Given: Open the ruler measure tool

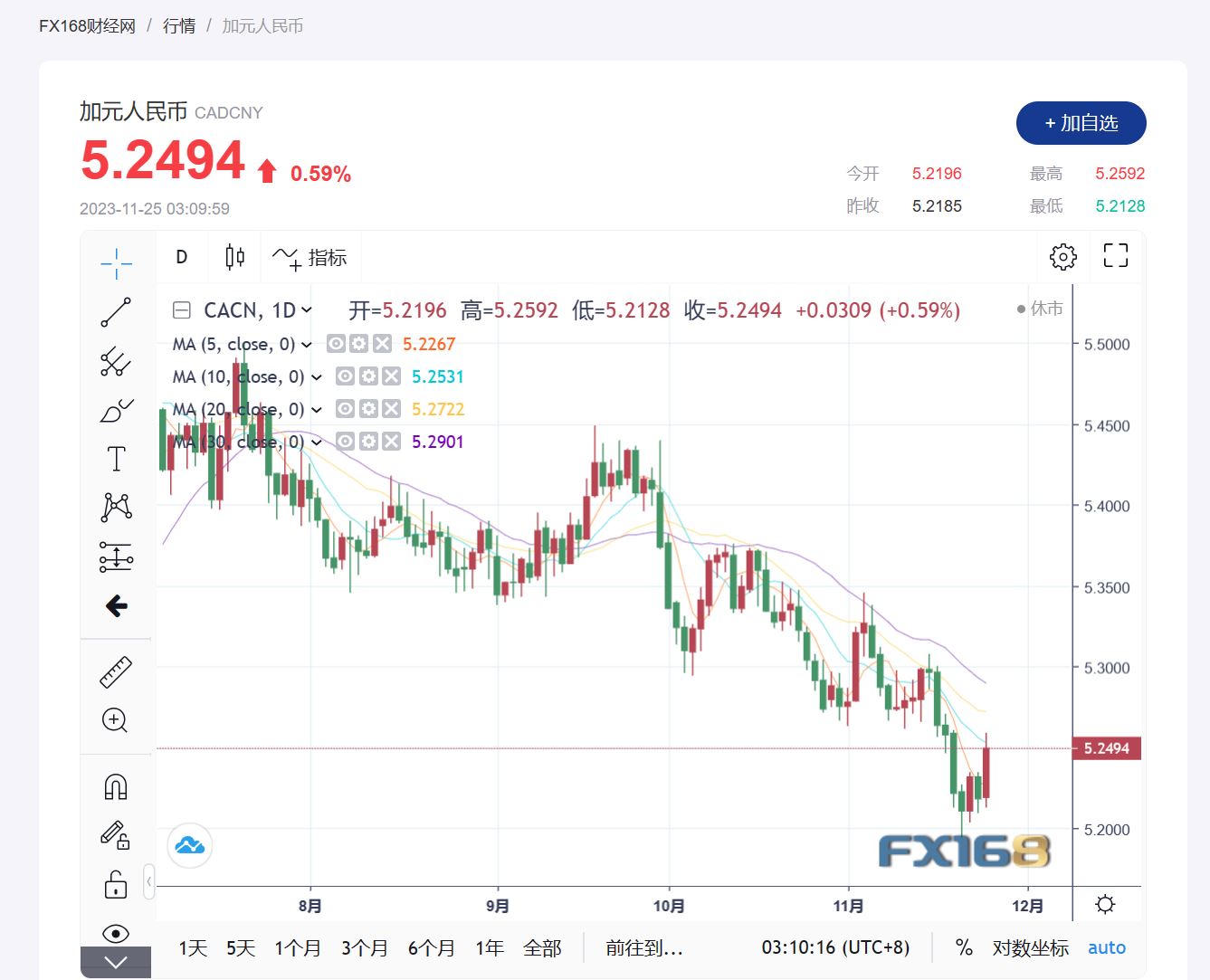Looking at the screenshot, I should [116, 672].
